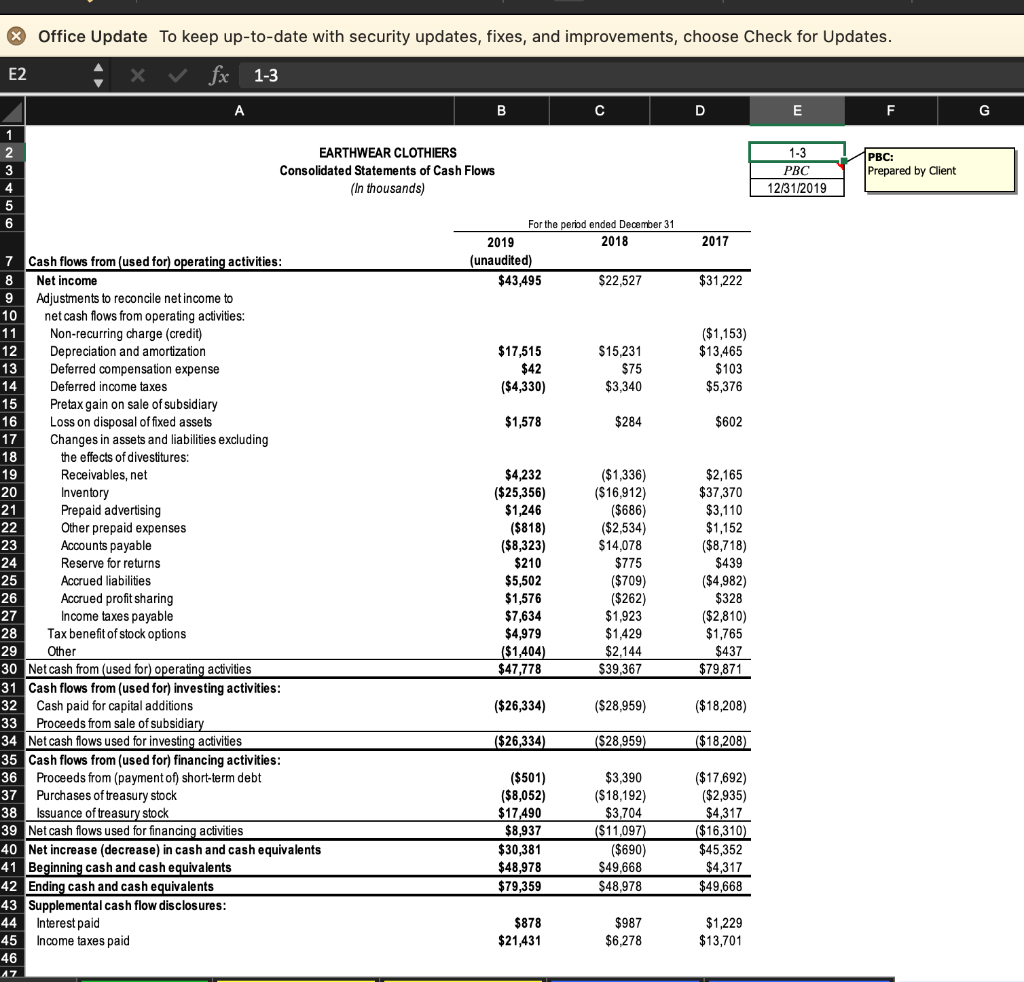Click the Insert Function fx icon
1024x982 pixels.
[x=218, y=75]
